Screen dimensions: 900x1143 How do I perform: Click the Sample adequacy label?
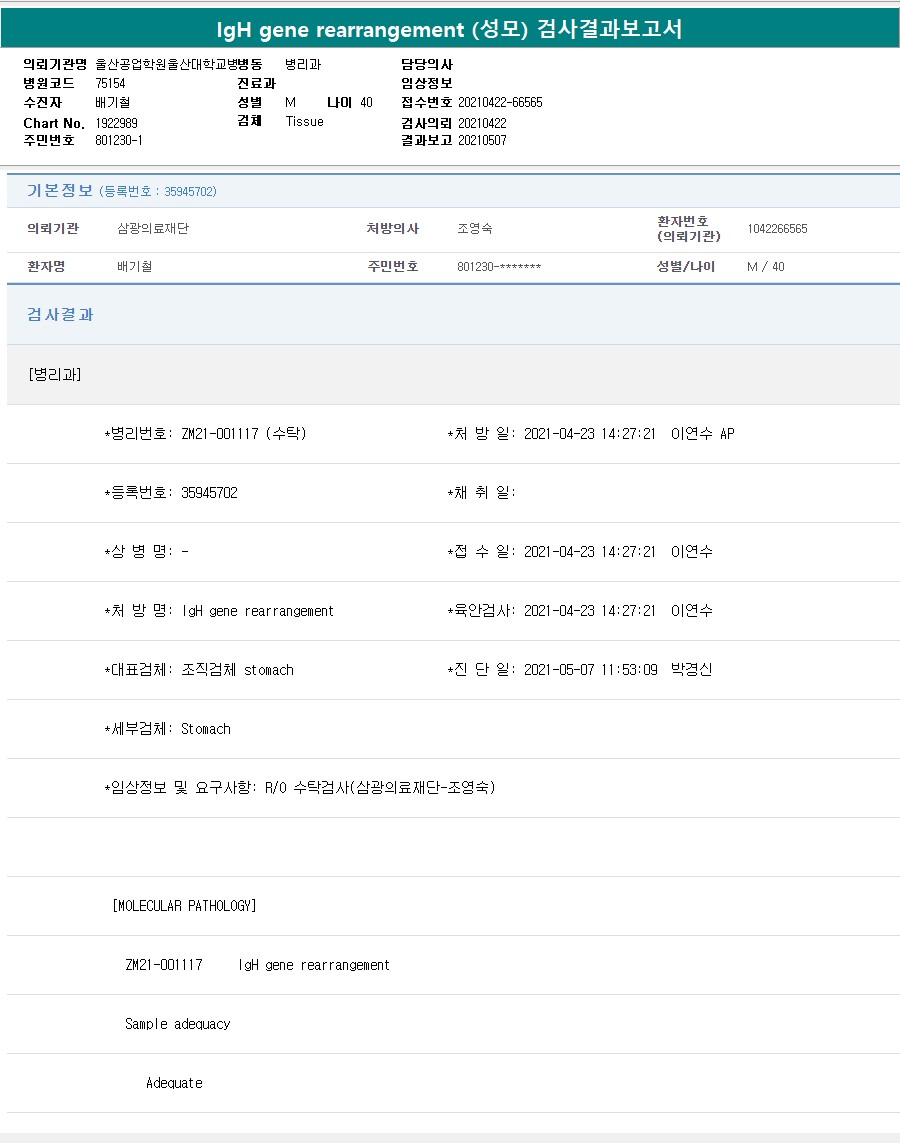[x=178, y=1024]
